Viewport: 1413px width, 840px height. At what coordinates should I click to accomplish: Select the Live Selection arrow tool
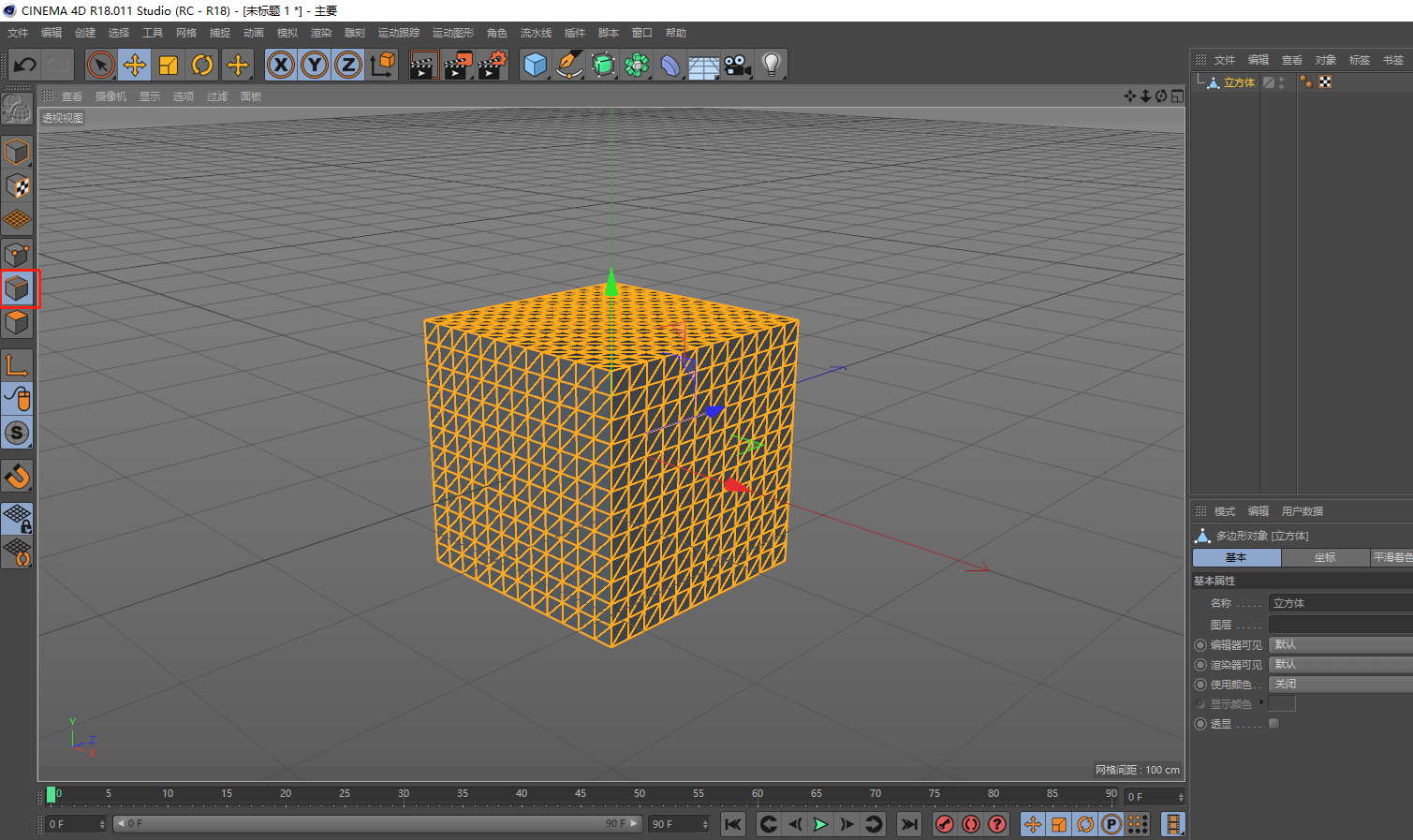(x=100, y=66)
